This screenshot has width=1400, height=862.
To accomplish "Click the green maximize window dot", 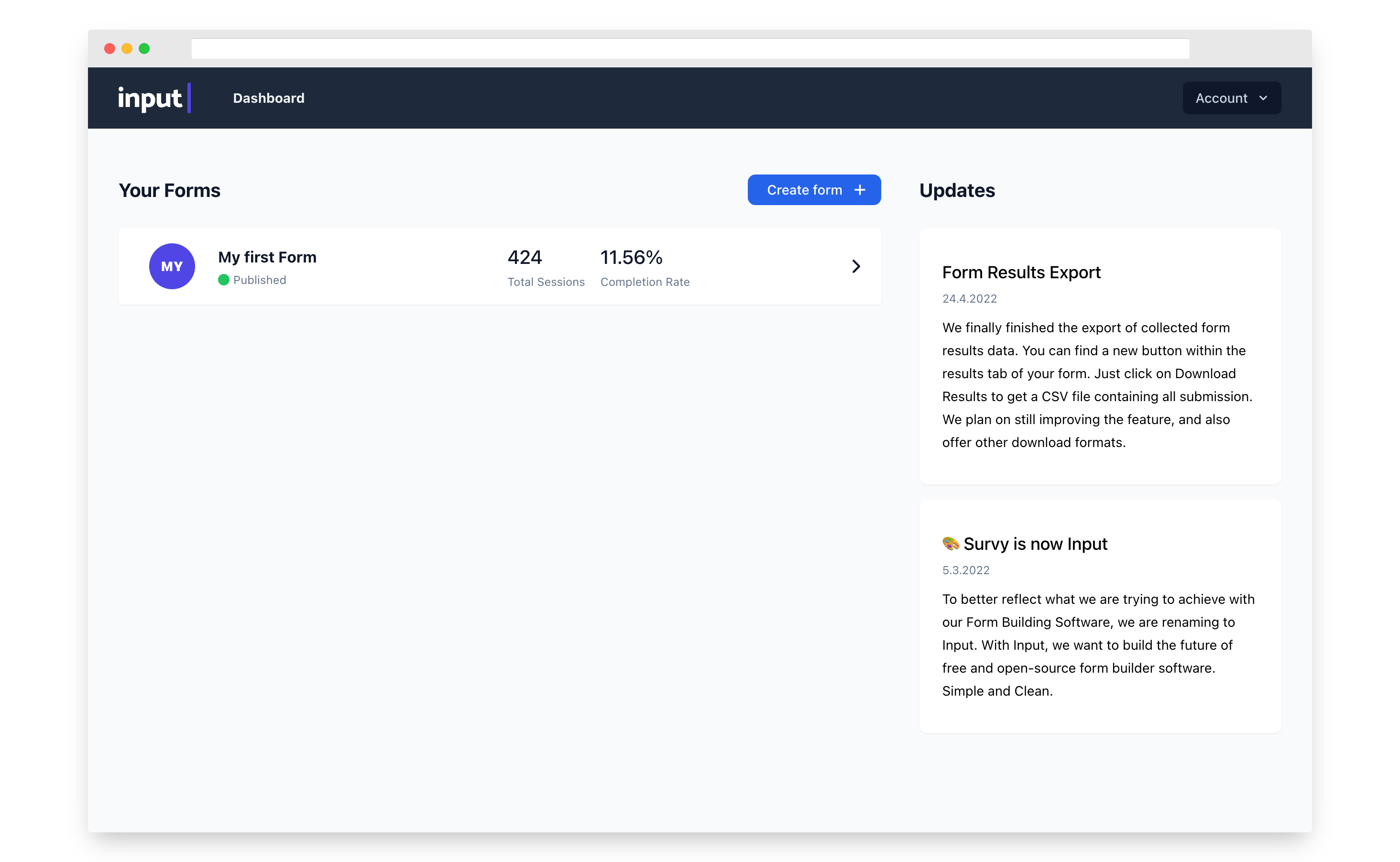I will [x=144, y=48].
